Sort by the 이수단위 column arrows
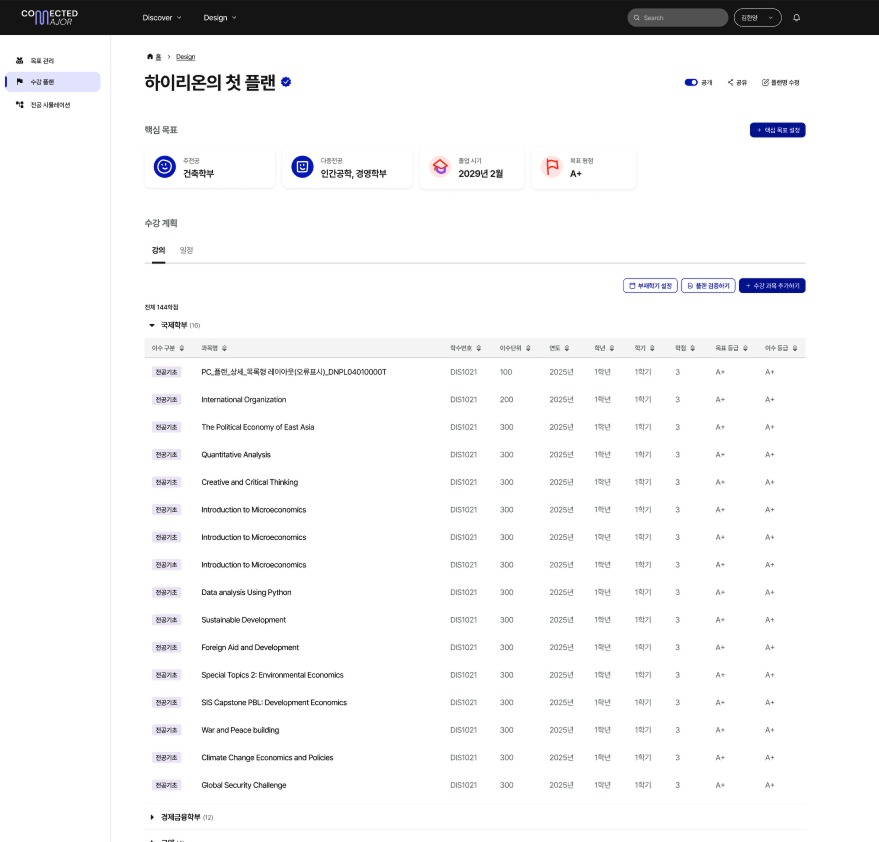This screenshot has width=879, height=842. click(x=528, y=348)
